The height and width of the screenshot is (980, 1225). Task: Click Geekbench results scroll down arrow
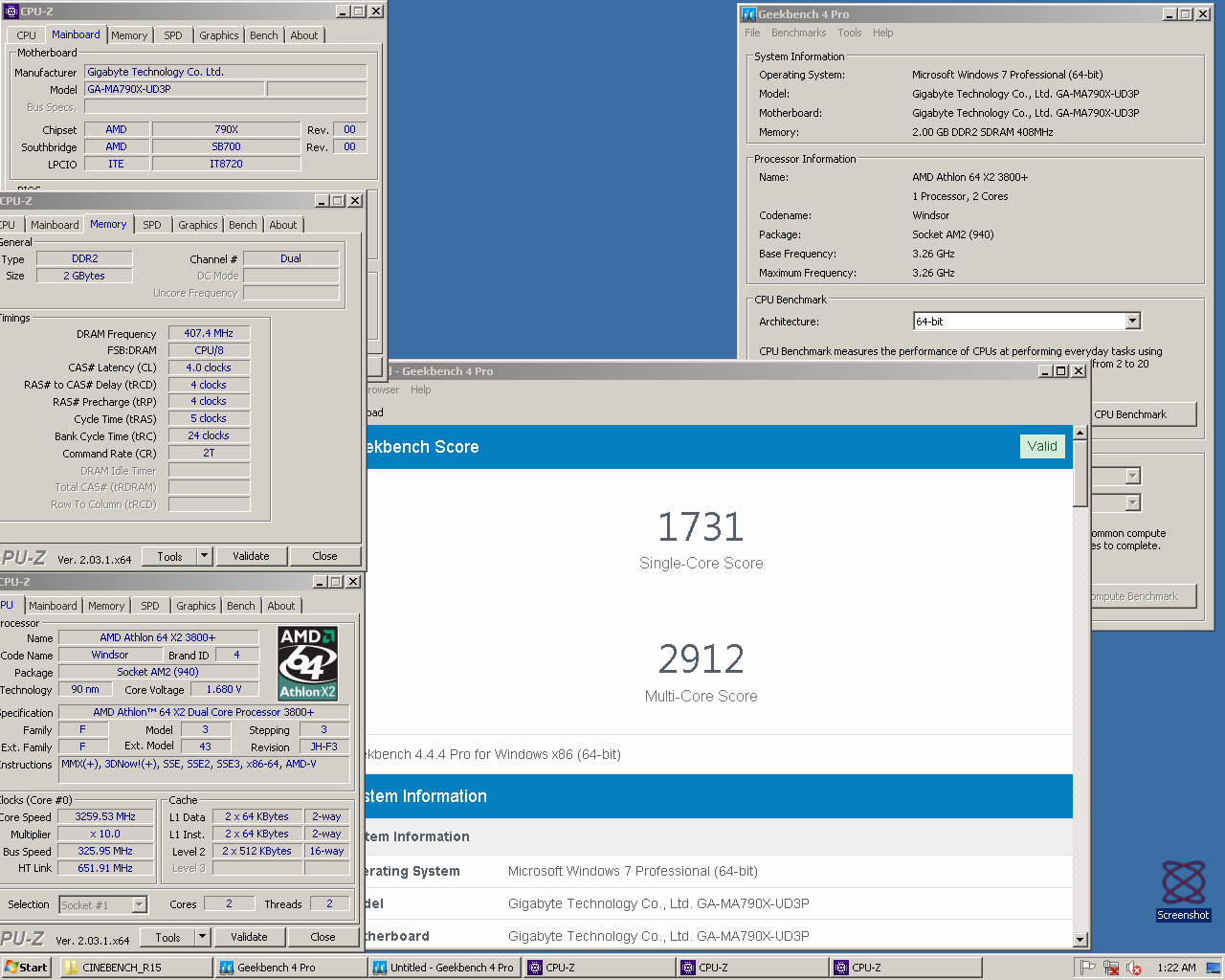[x=1080, y=940]
